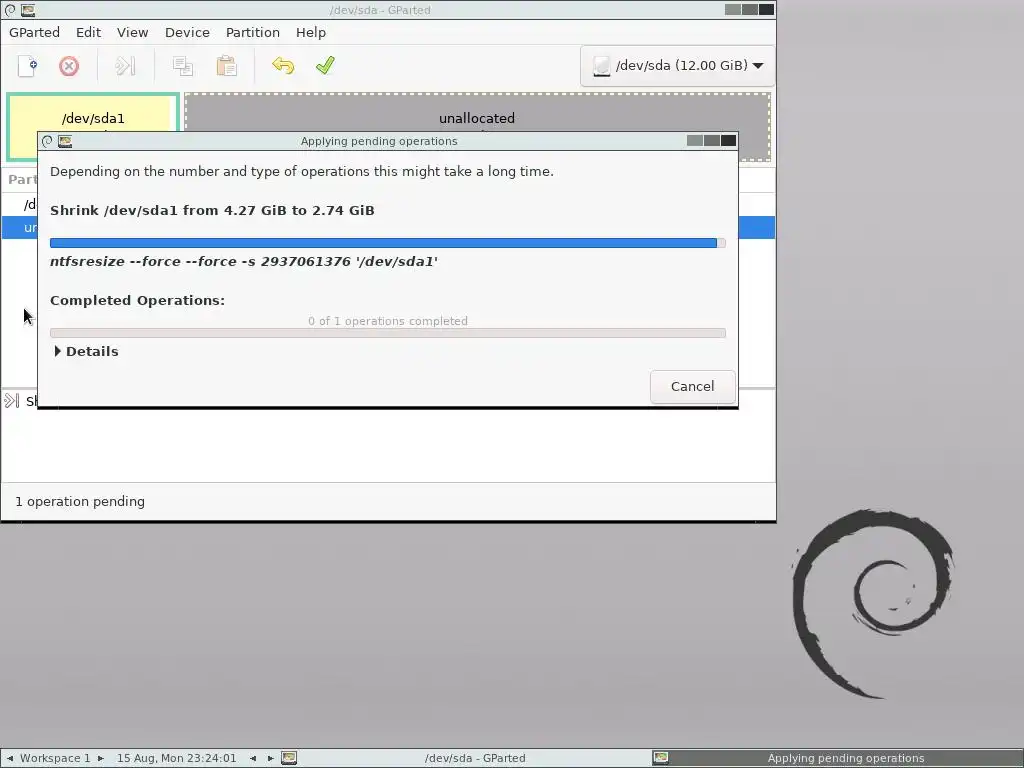Screen dimensions: 1024x768
Task: Click the Delete partition red icon
Action: (x=69, y=66)
